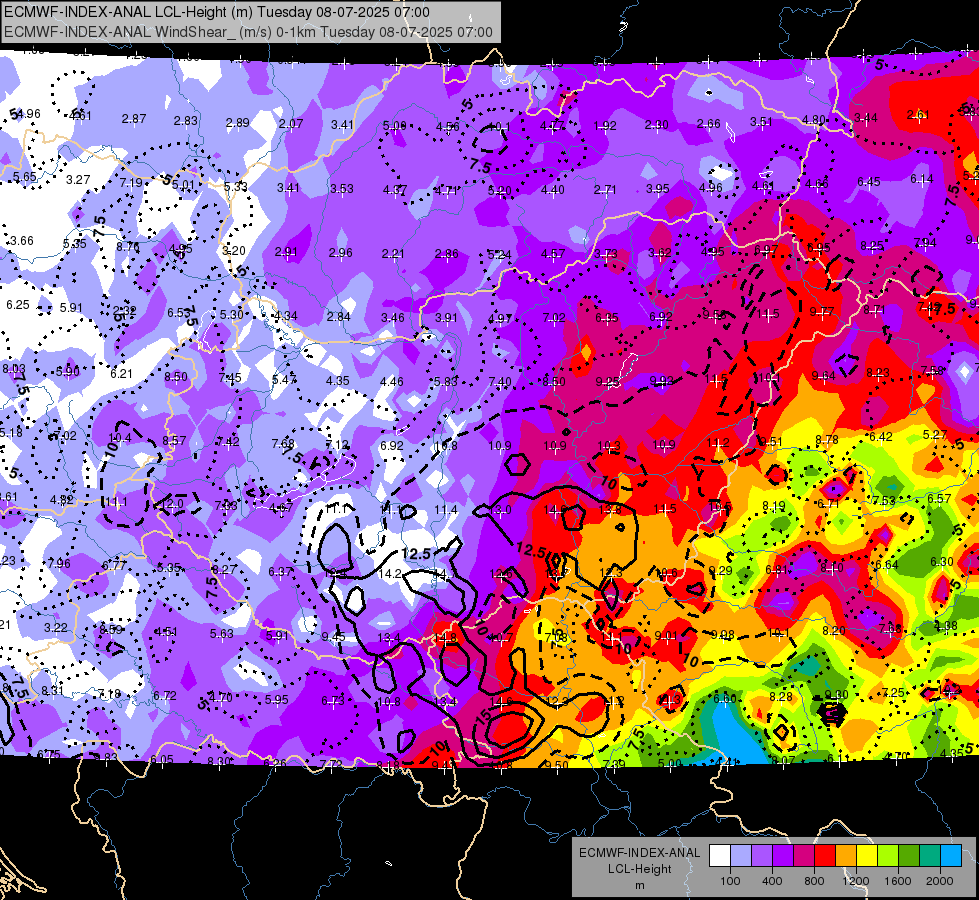Click the 2.84 wind shear value

[x=338, y=317]
